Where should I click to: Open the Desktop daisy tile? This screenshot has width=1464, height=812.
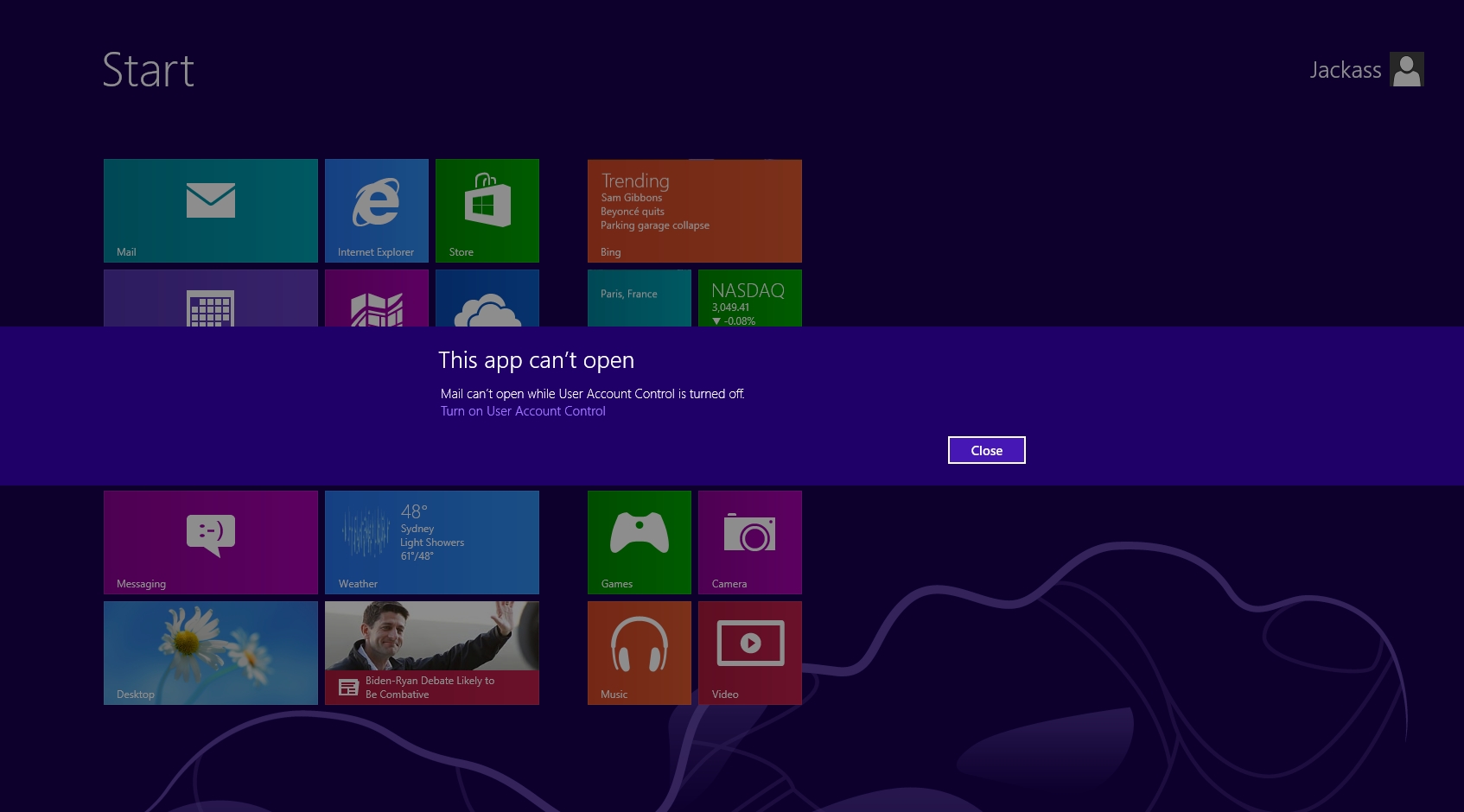tap(211, 653)
